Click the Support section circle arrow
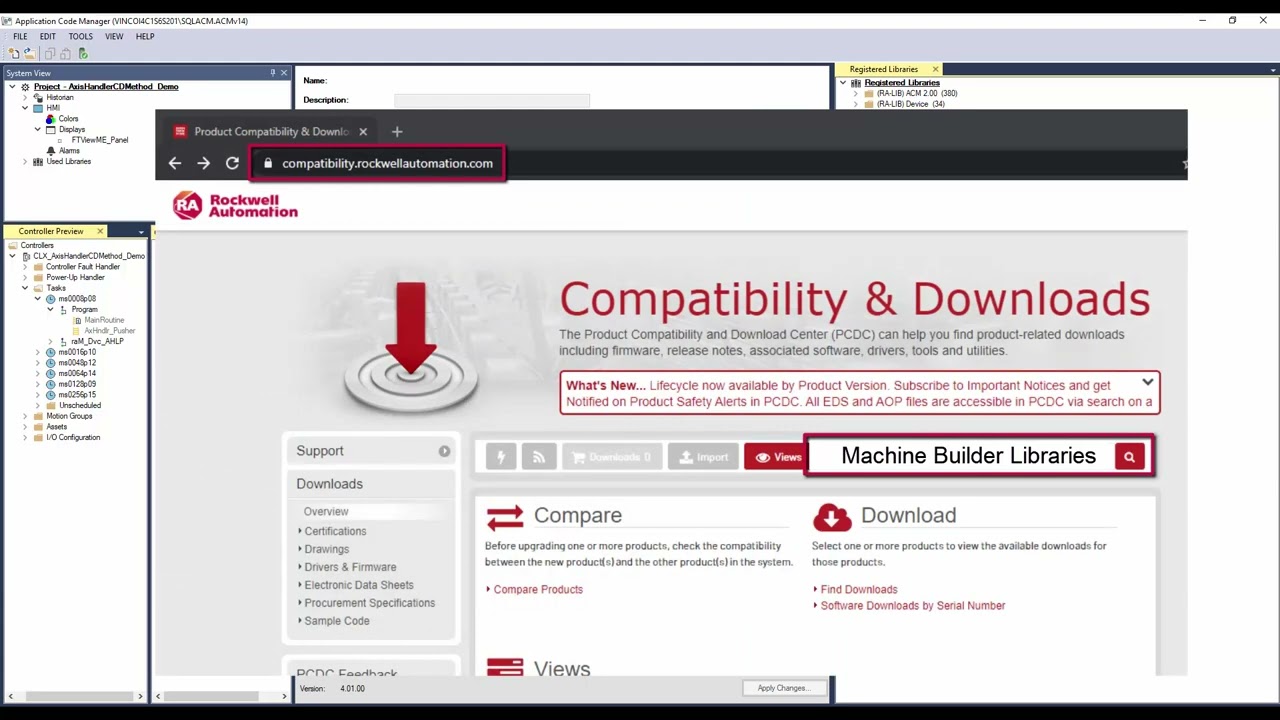The image size is (1280, 720). pyautogui.click(x=444, y=451)
